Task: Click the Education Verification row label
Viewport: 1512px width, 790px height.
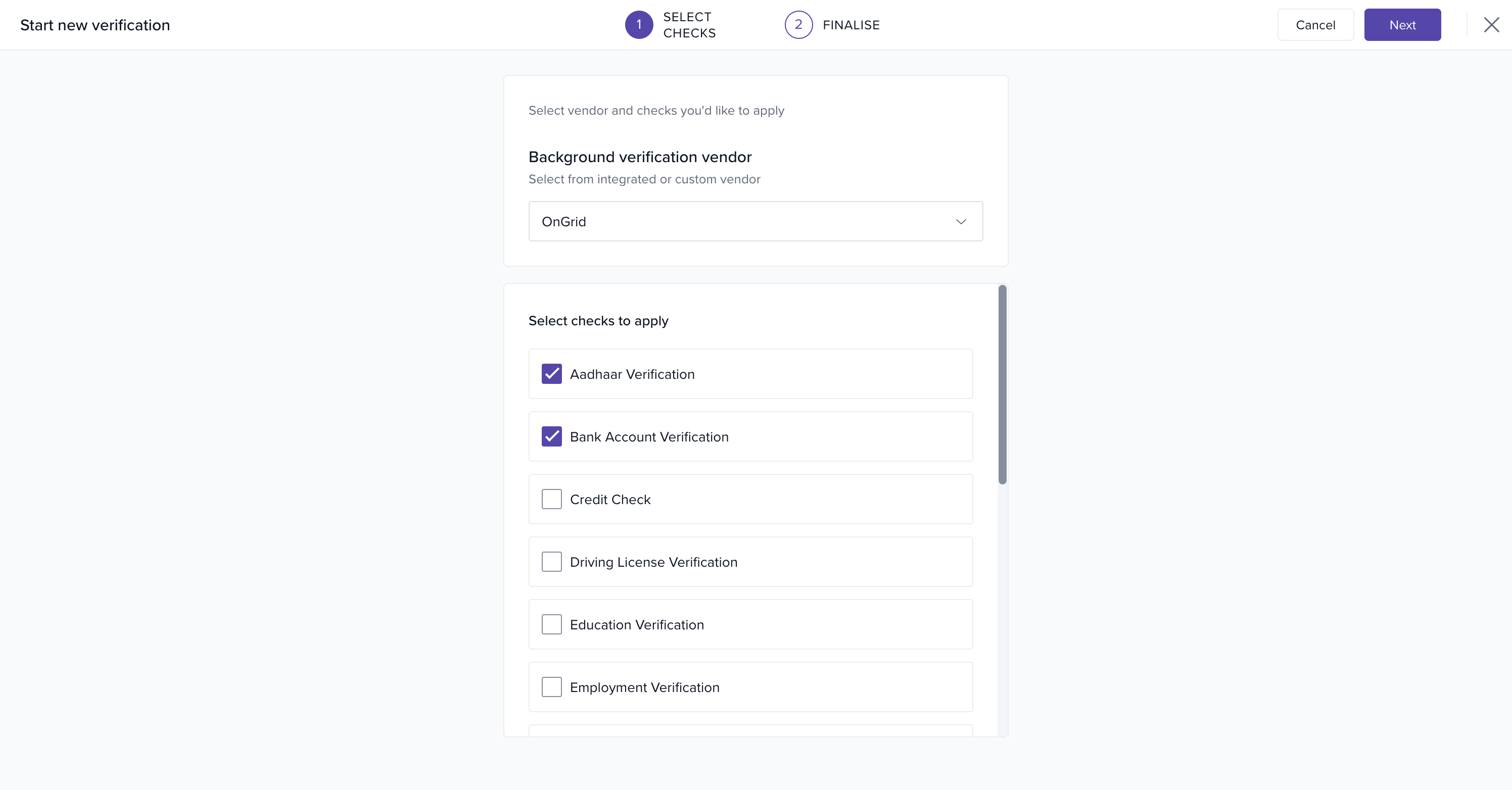Action: click(x=637, y=625)
